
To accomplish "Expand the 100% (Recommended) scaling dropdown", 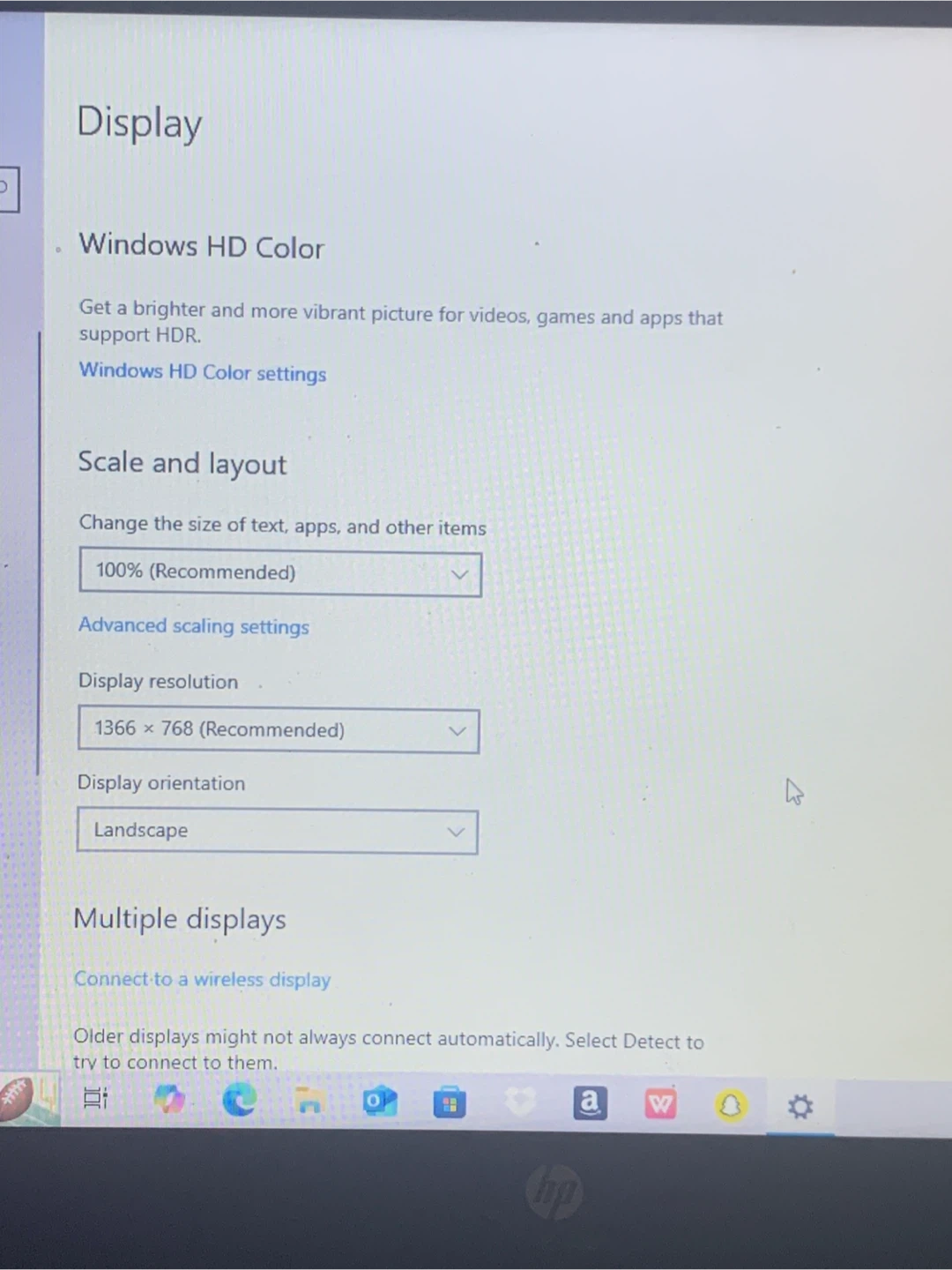I will pyautogui.click(x=280, y=573).
